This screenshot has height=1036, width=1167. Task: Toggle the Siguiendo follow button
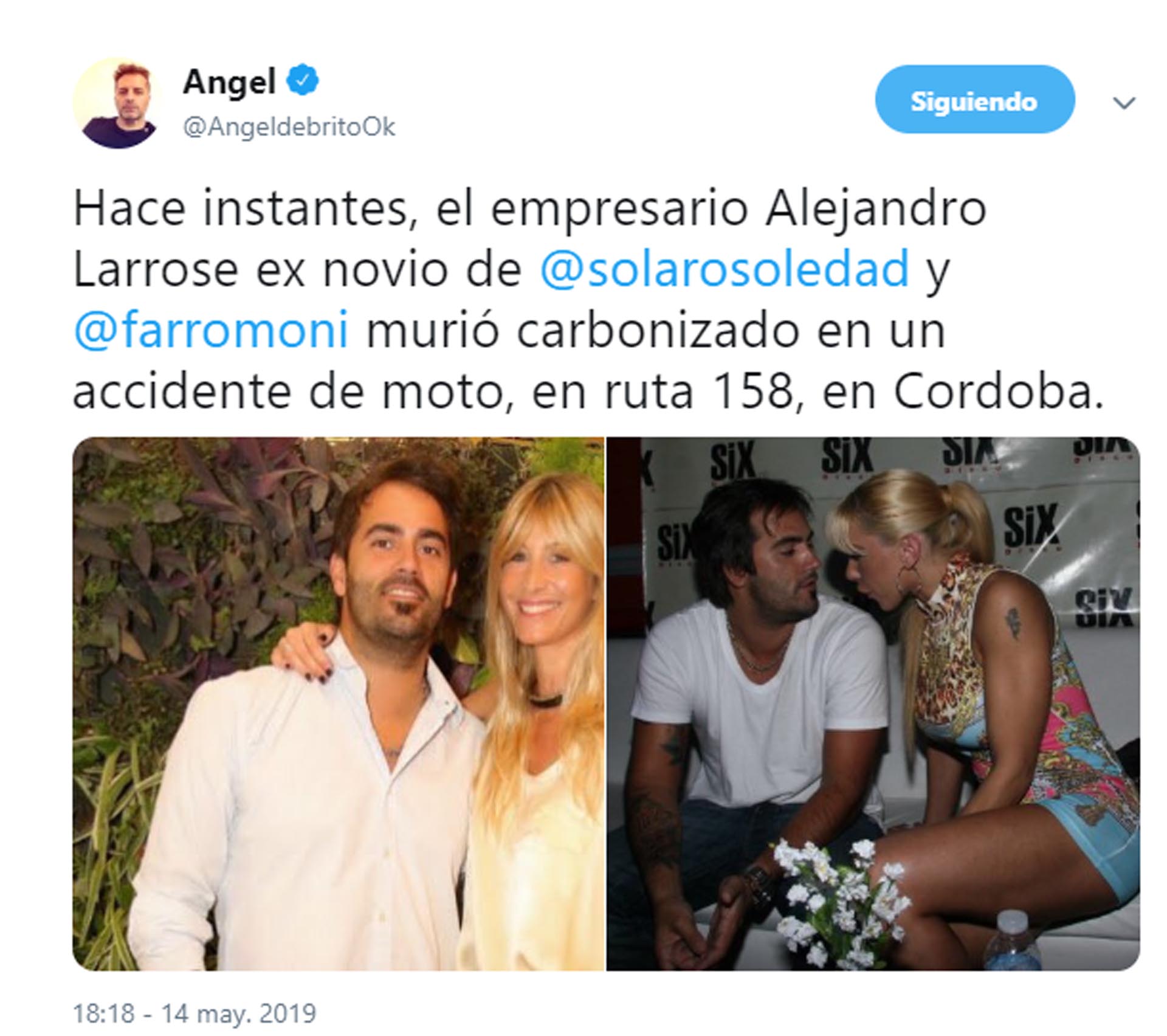tap(974, 100)
